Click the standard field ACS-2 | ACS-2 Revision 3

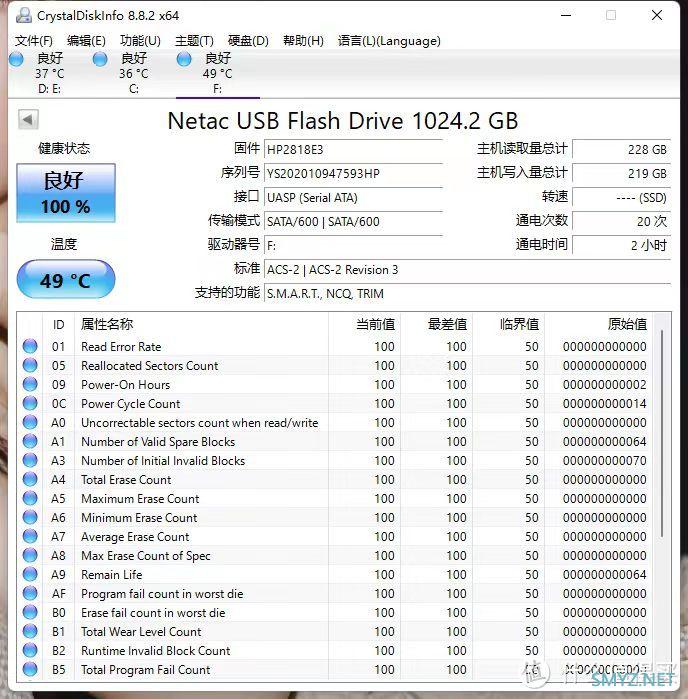pos(467,270)
